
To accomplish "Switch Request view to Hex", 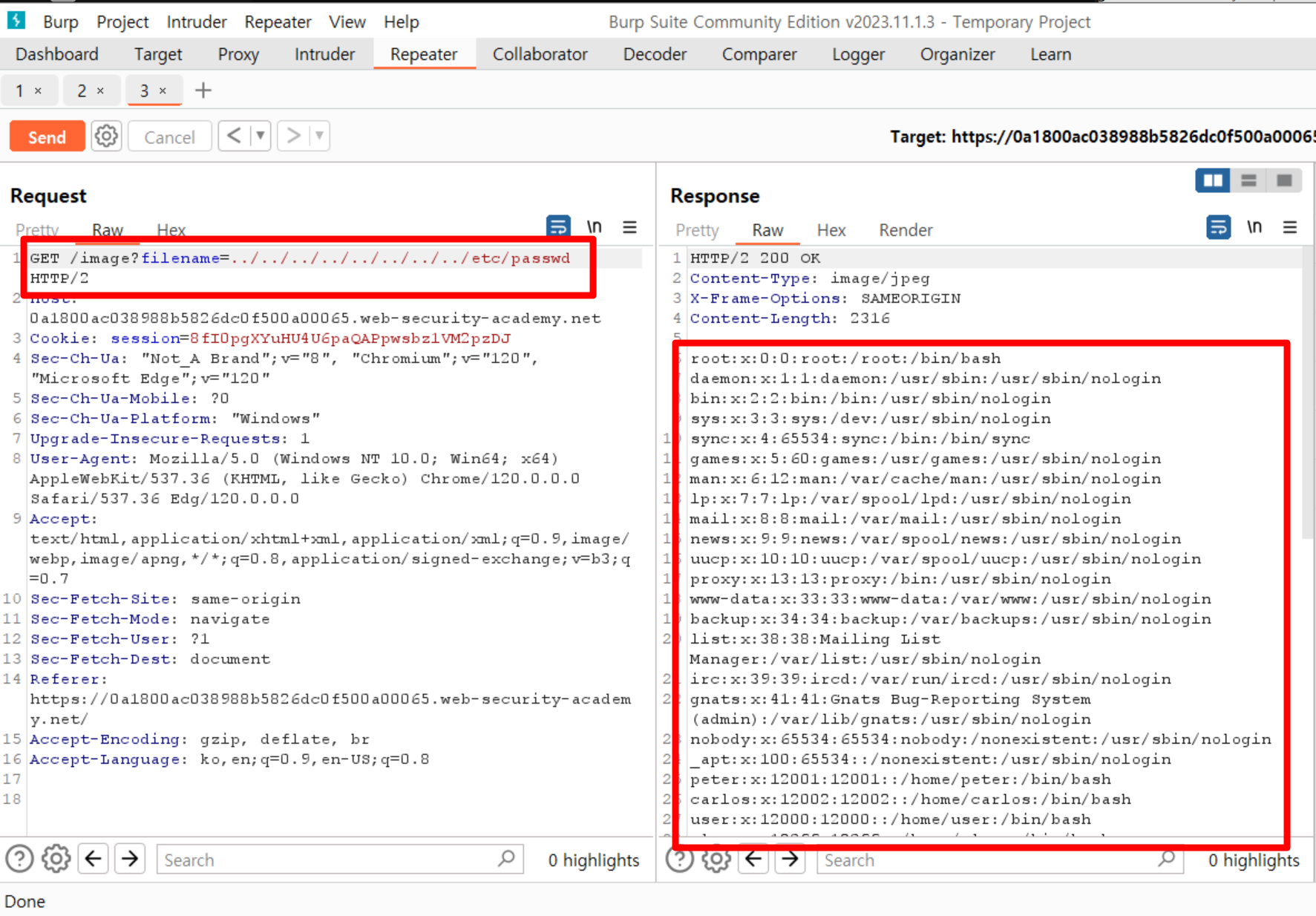I will coord(171,230).
